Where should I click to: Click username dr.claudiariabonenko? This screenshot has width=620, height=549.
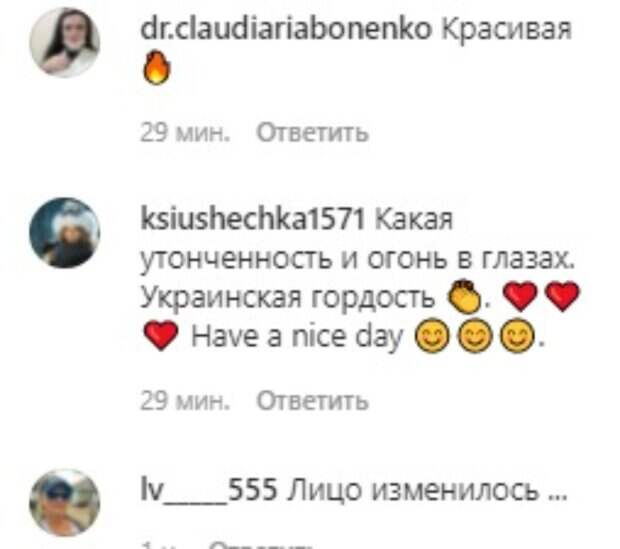coord(286,28)
